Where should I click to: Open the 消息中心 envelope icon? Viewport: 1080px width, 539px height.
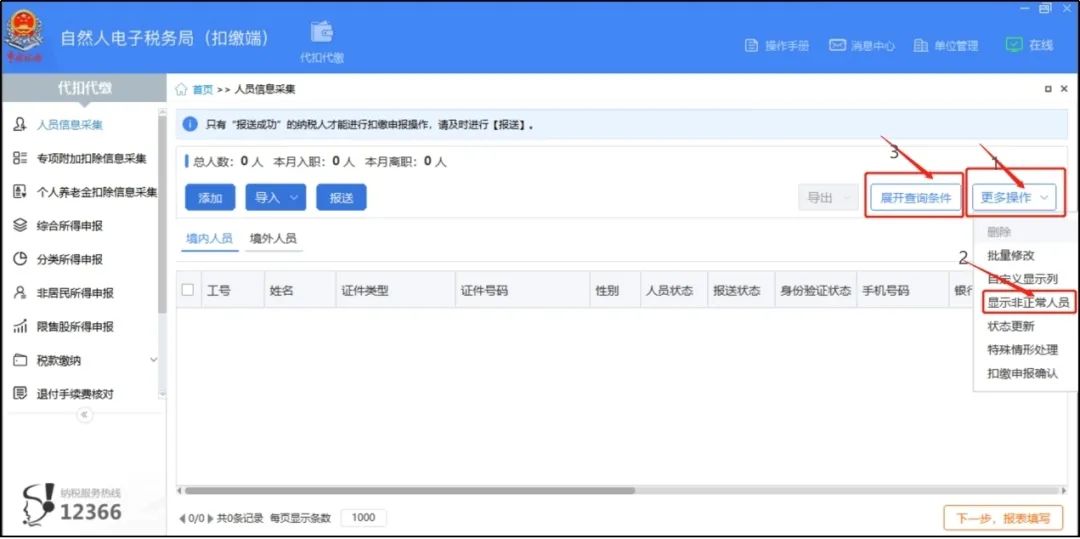pos(837,46)
